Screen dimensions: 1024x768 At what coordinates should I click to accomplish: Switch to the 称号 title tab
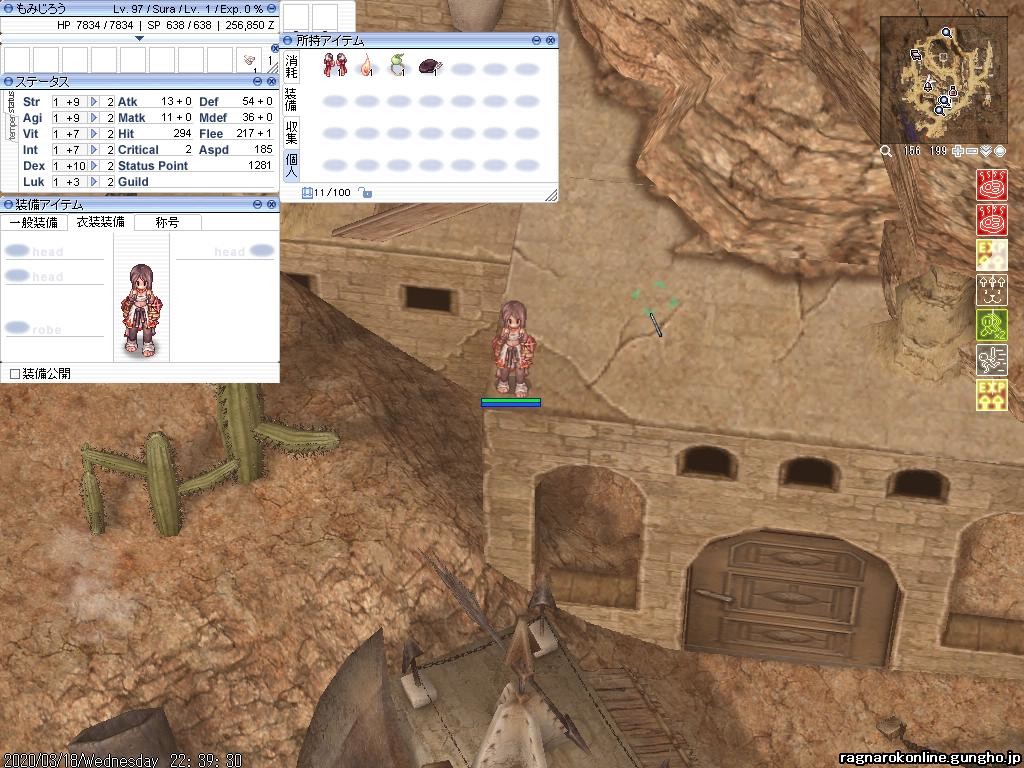[x=167, y=223]
